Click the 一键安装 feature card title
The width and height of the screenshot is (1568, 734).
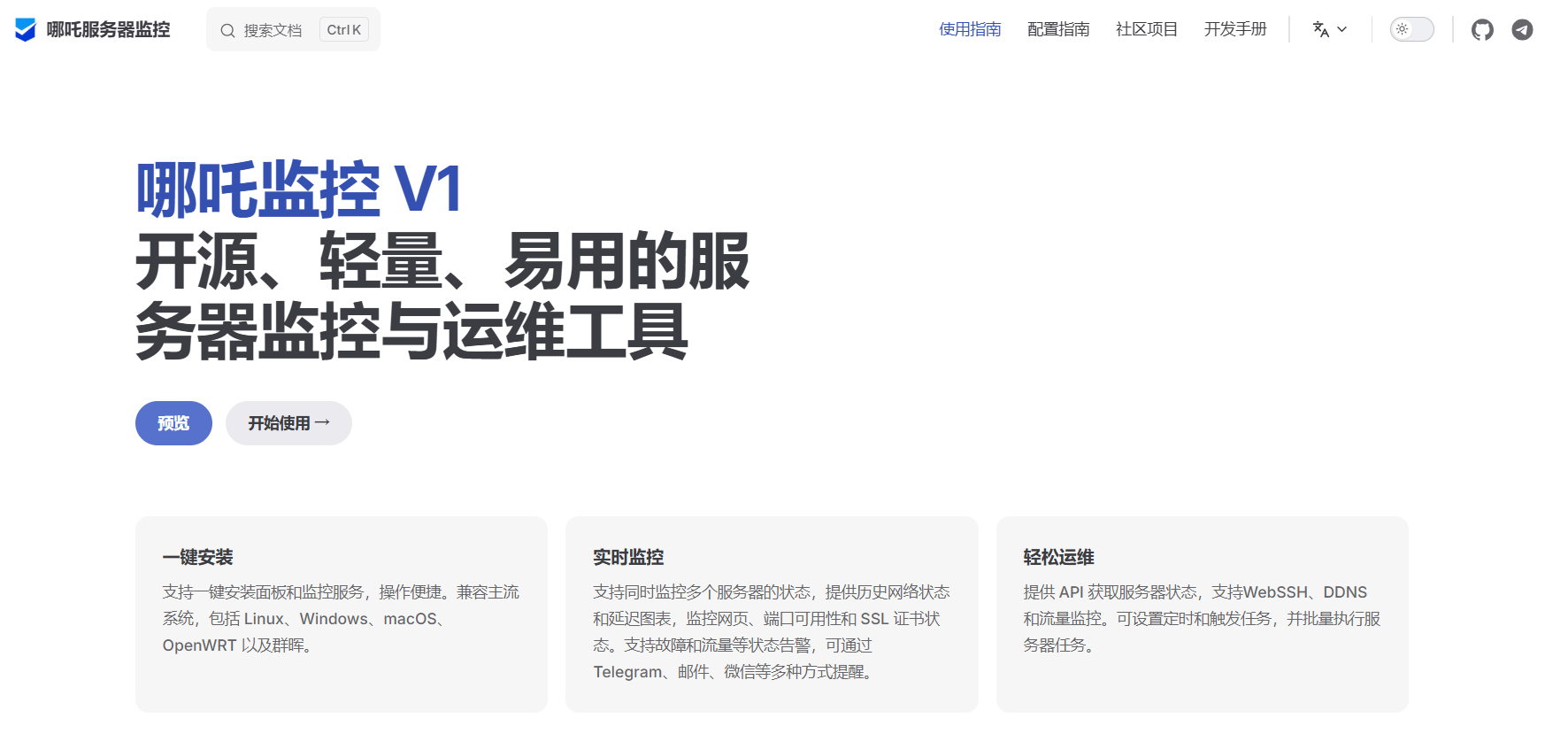[x=197, y=557]
